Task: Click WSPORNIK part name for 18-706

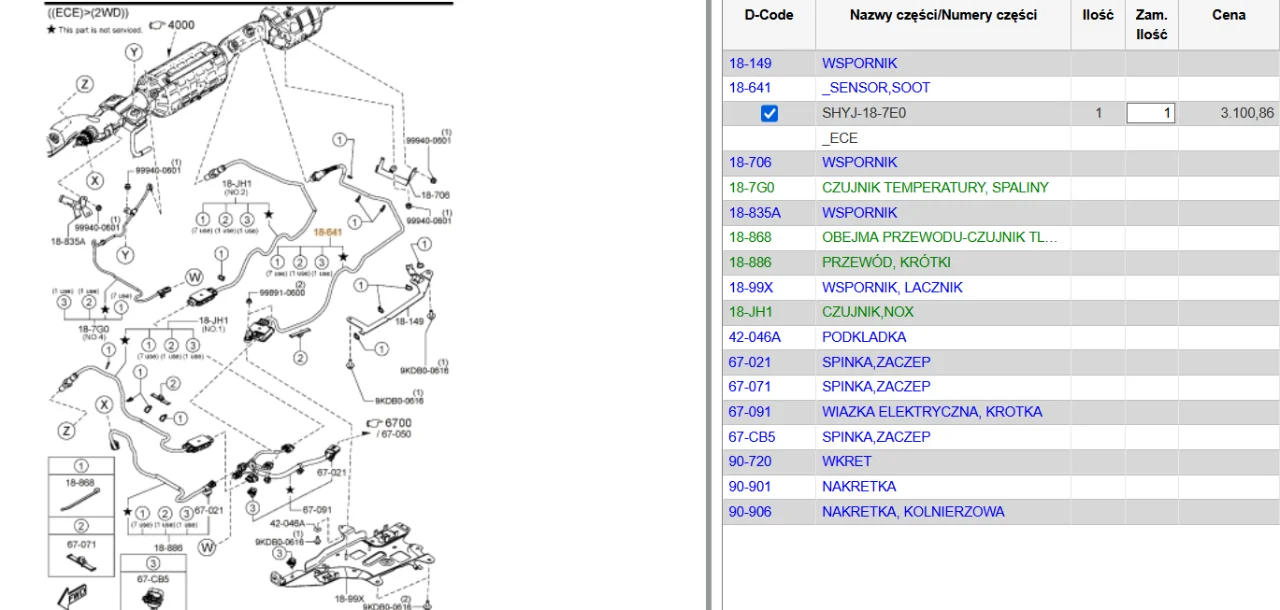Action: tap(859, 162)
